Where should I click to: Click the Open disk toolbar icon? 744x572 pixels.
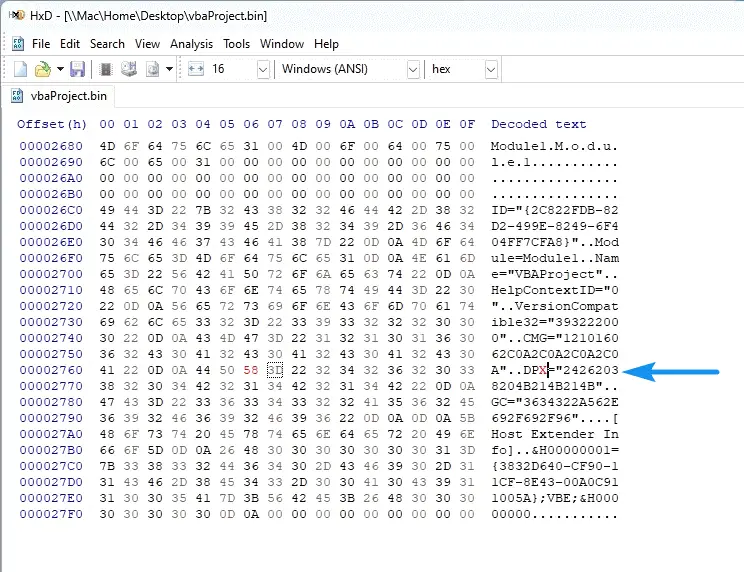point(129,69)
